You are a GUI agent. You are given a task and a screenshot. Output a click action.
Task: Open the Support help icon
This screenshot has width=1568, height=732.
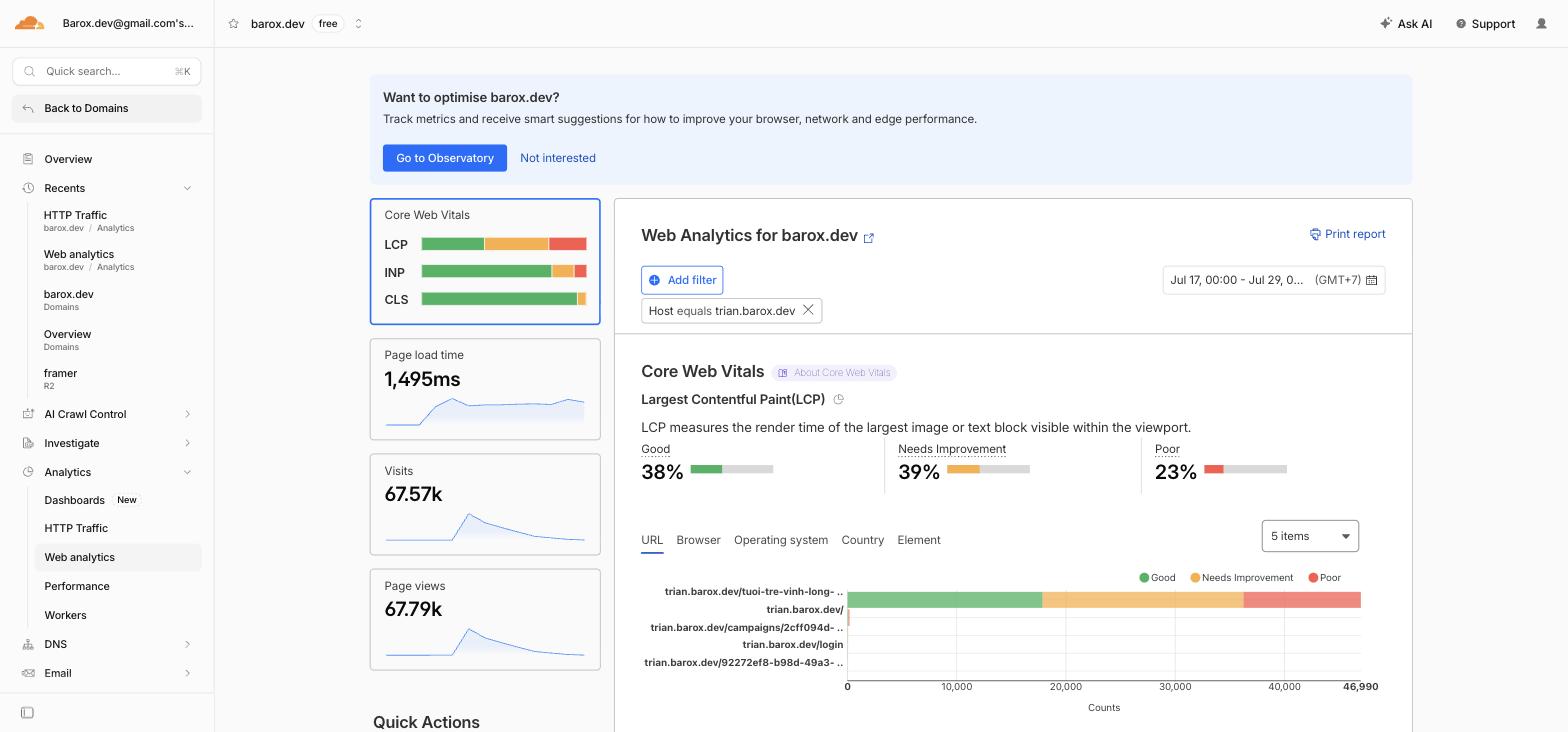tap(1461, 24)
